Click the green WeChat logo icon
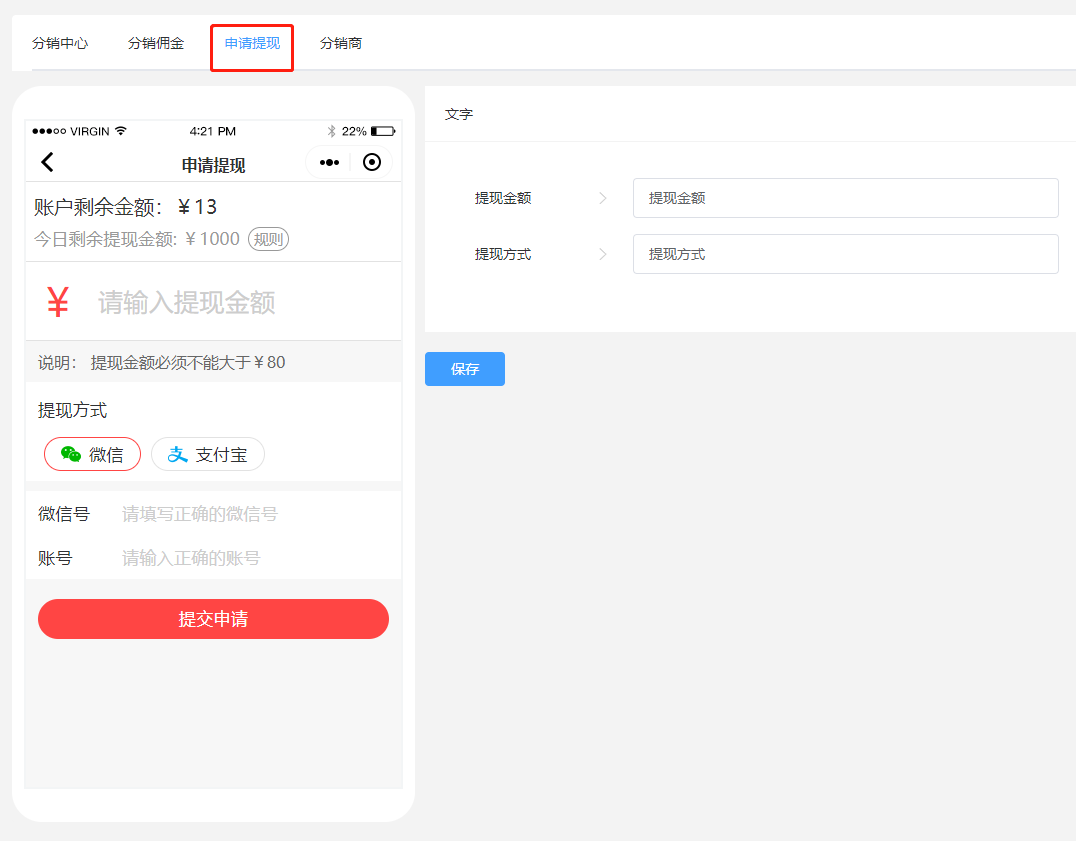Image resolution: width=1076 pixels, height=841 pixels. [71, 454]
